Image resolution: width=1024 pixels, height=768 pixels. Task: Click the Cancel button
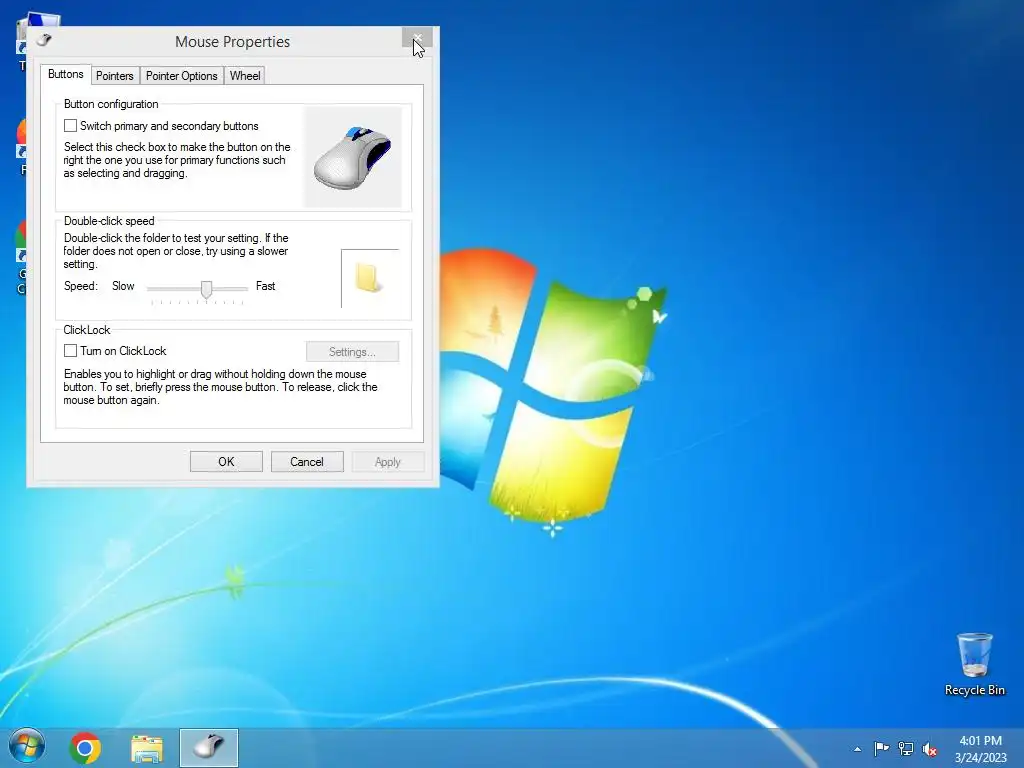307,462
